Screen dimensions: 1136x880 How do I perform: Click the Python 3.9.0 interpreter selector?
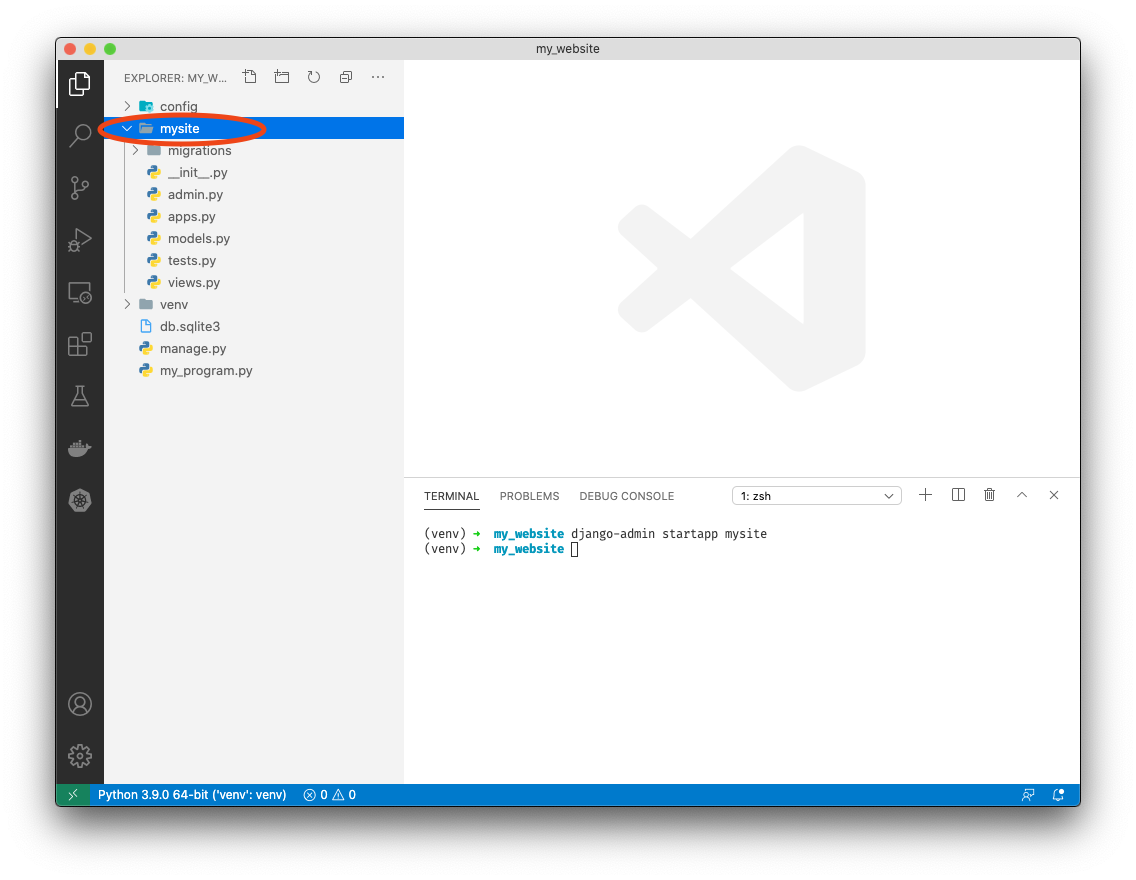point(192,795)
